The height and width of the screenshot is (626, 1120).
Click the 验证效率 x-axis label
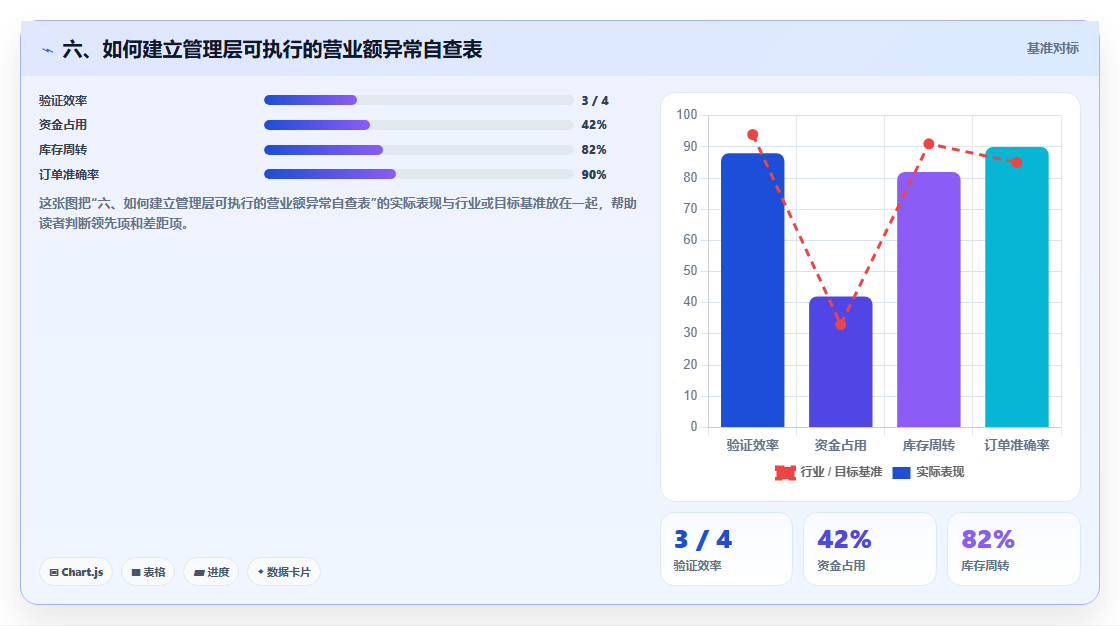pyautogui.click(x=752, y=445)
